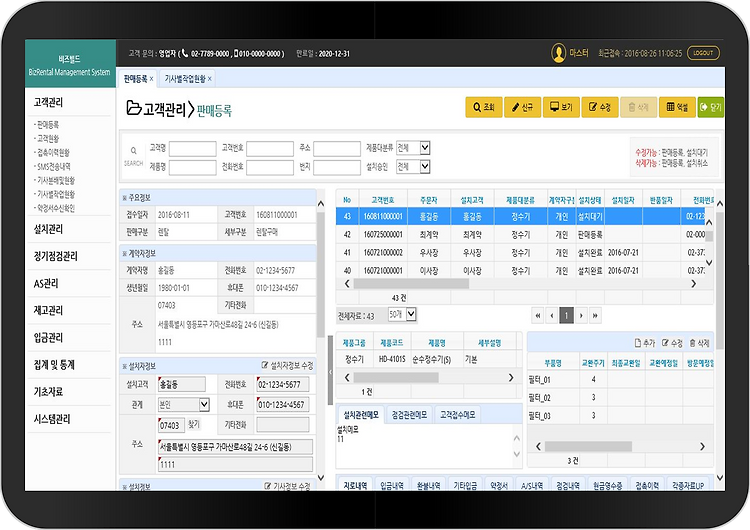Viewport: 750px width, 530px height.
Task: Open the 입금내역 bottom tab
Action: [392, 485]
